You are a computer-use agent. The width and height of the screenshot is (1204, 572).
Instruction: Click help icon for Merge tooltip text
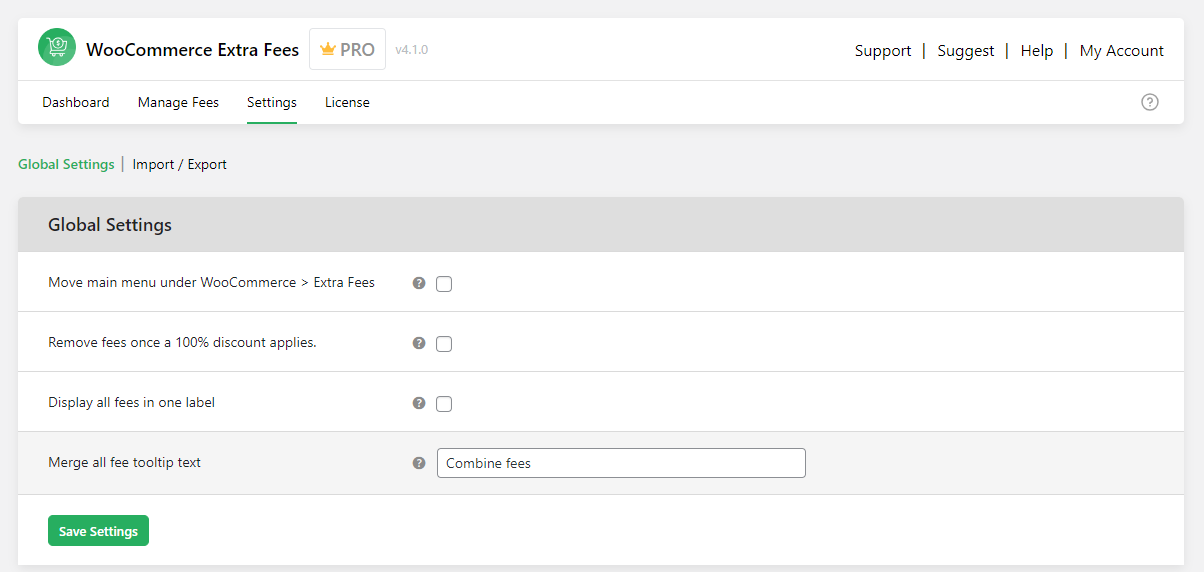coord(419,463)
